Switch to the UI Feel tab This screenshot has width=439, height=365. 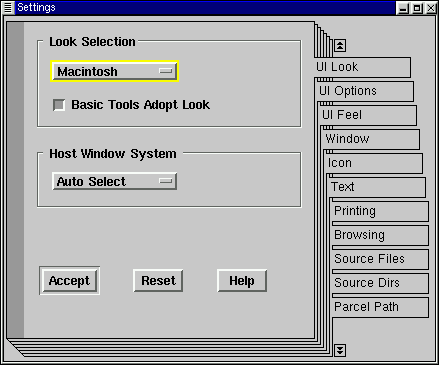[x=368, y=115]
